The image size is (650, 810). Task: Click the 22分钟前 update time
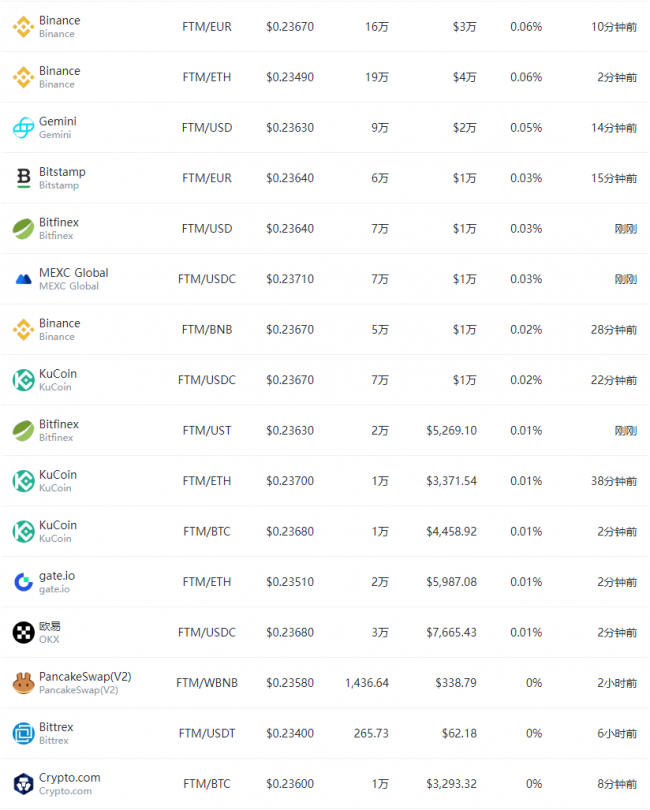pyautogui.click(x=614, y=380)
